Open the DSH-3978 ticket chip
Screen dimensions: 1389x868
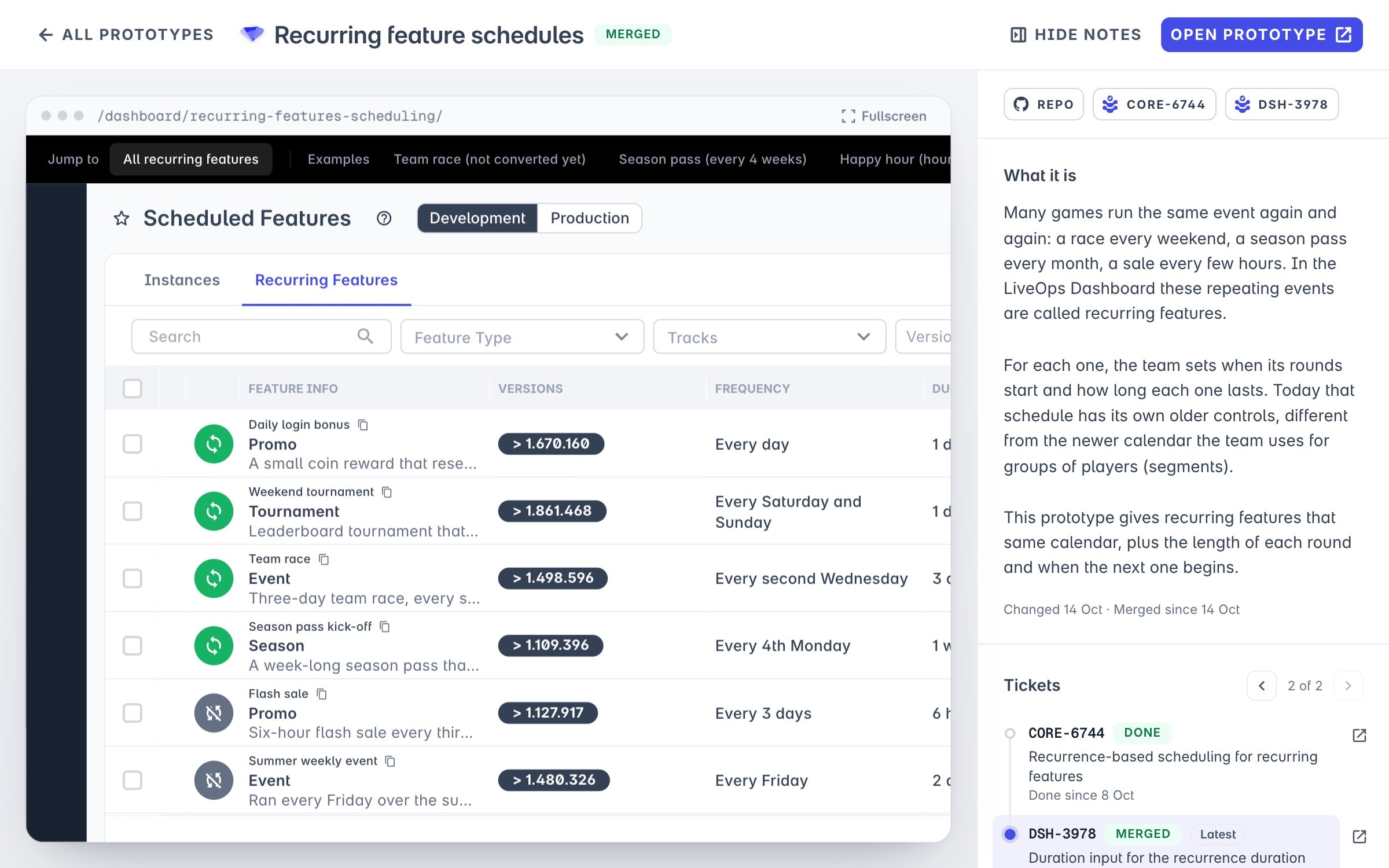(x=1281, y=104)
